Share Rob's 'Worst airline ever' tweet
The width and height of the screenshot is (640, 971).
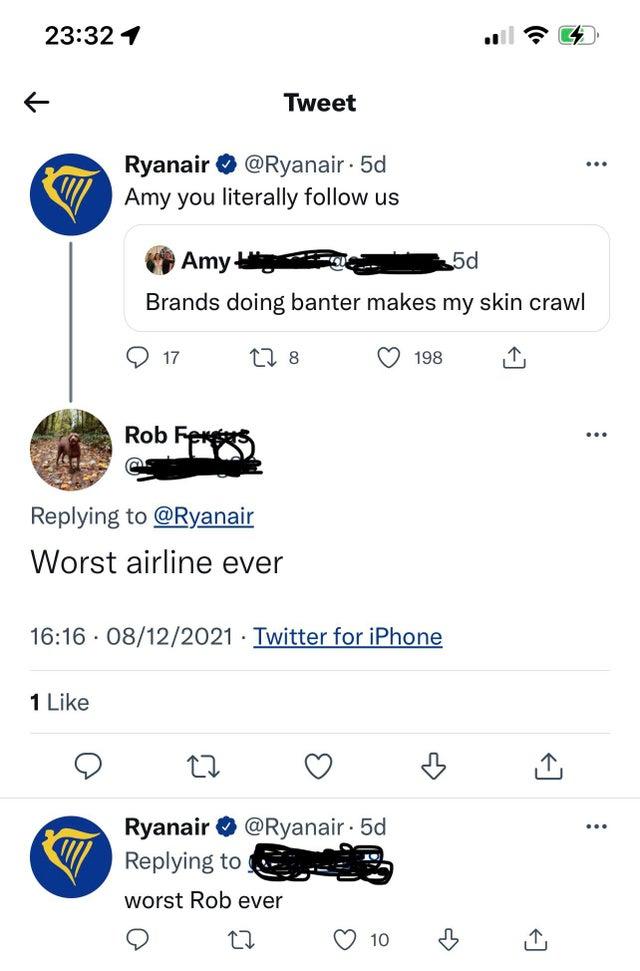pyautogui.click(x=546, y=766)
